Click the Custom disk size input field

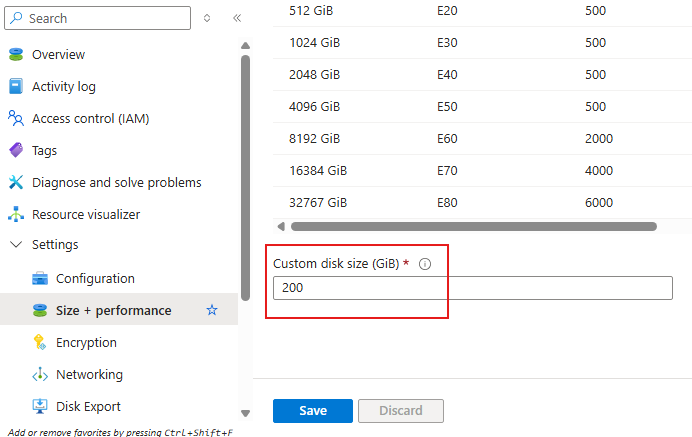click(472, 288)
